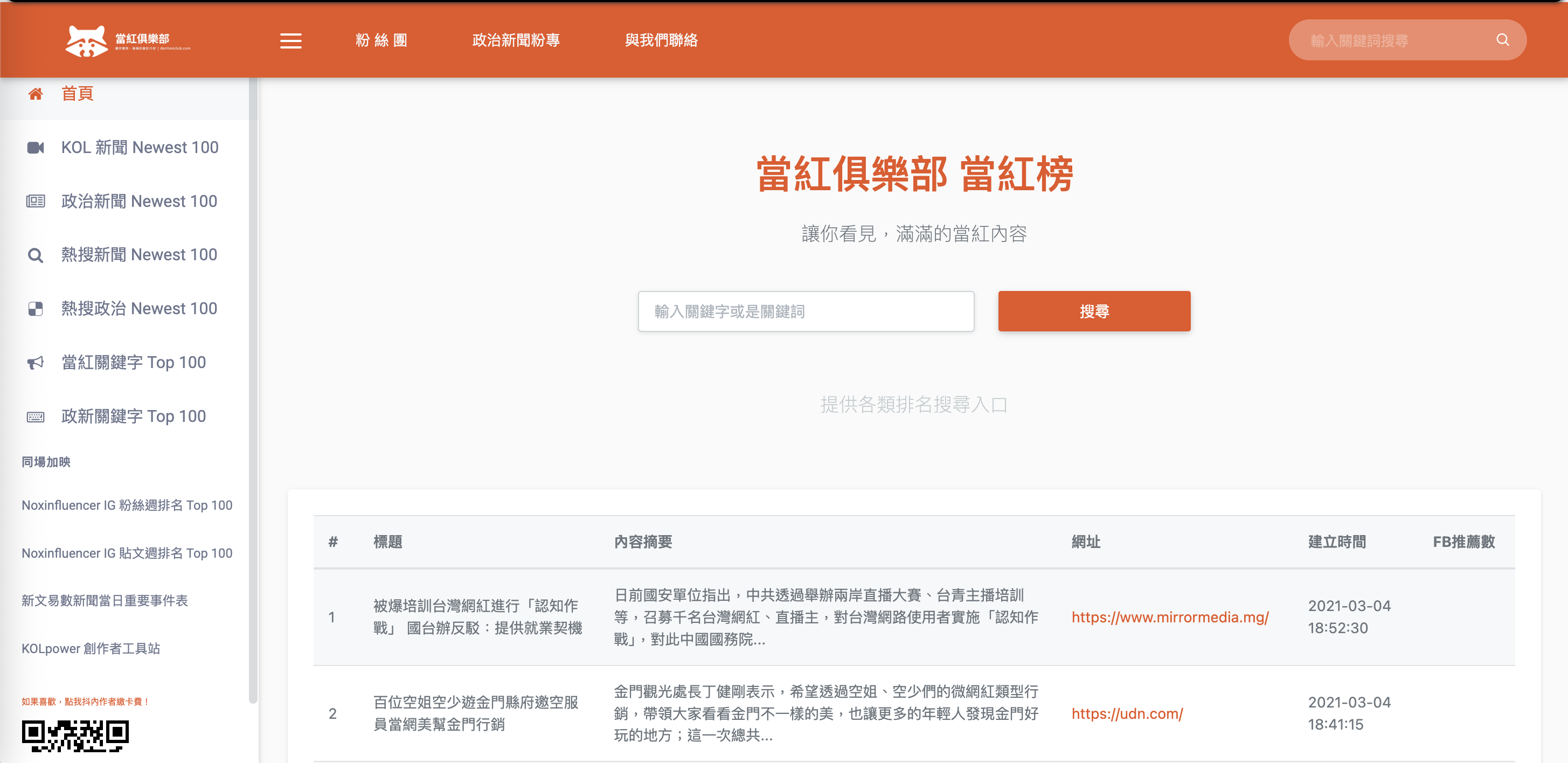
Task: Open Noxinfluencer IG 粉絲週排名 Top 100 link
Action: click(127, 505)
